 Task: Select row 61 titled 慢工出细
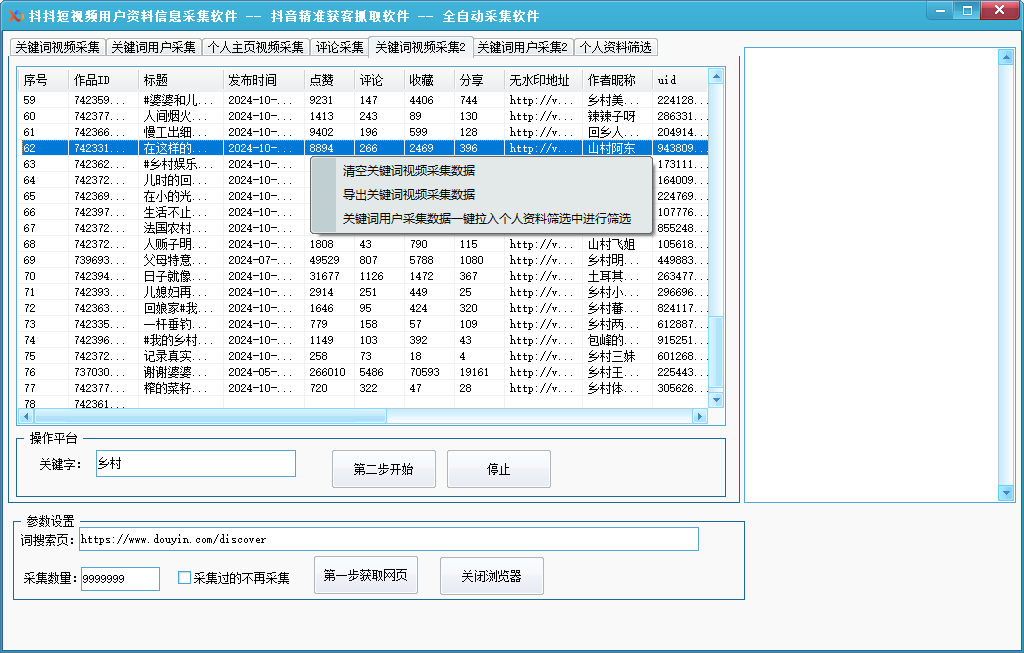(x=364, y=132)
